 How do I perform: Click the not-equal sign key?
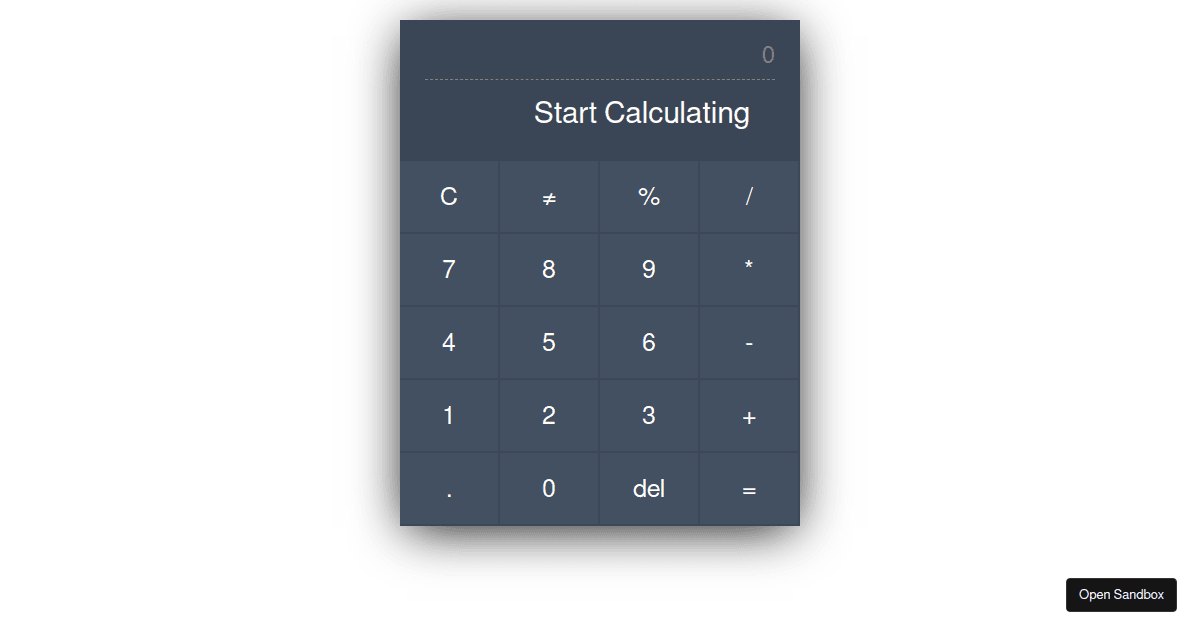tap(549, 197)
